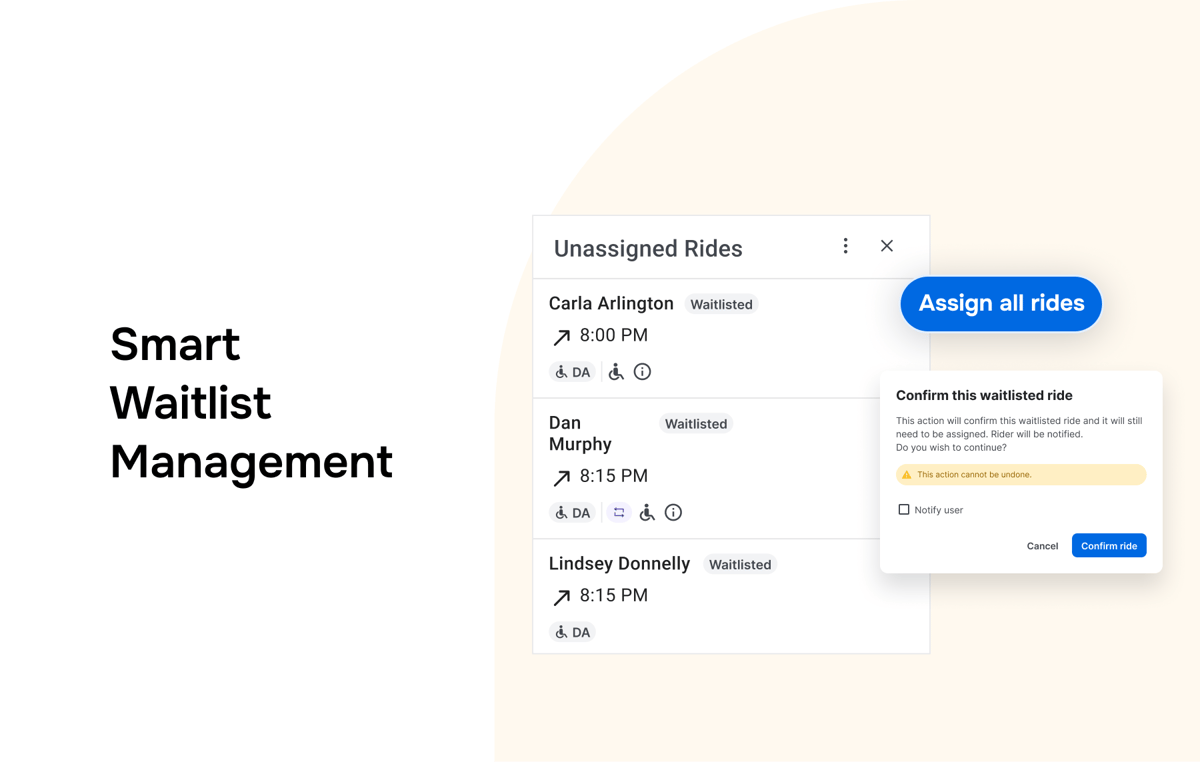Click Dan Murphy's Waitlisted tag
This screenshot has width=1200, height=762.
[696, 424]
